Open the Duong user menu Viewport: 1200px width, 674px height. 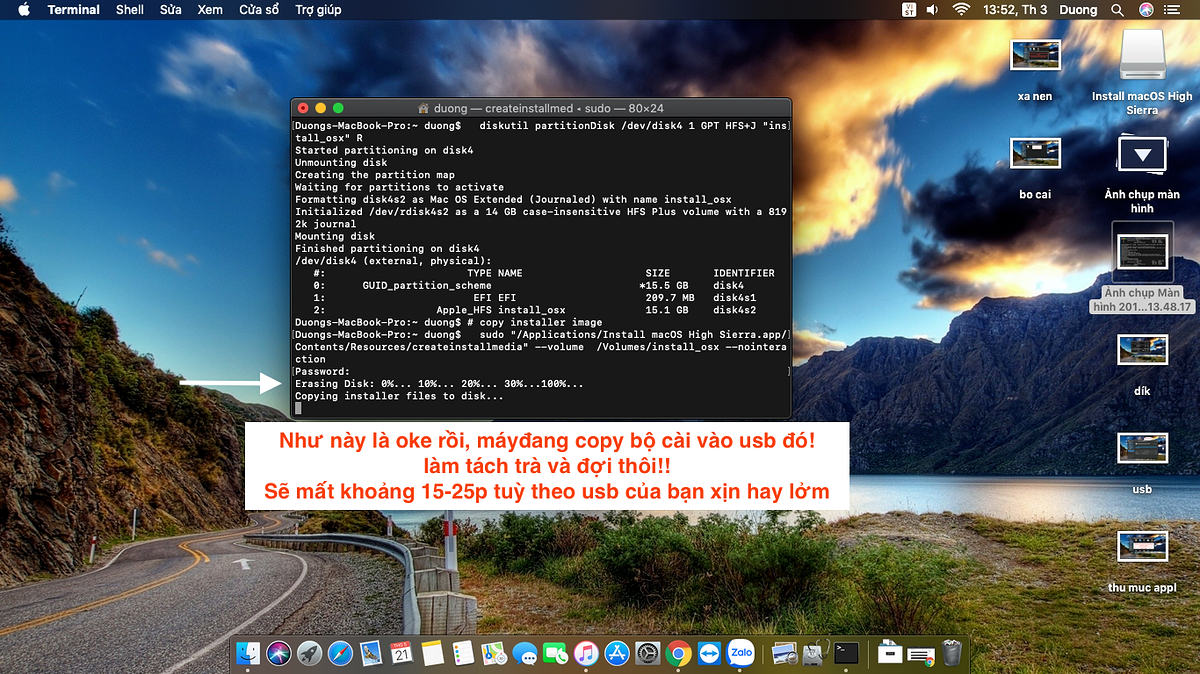coord(1078,9)
